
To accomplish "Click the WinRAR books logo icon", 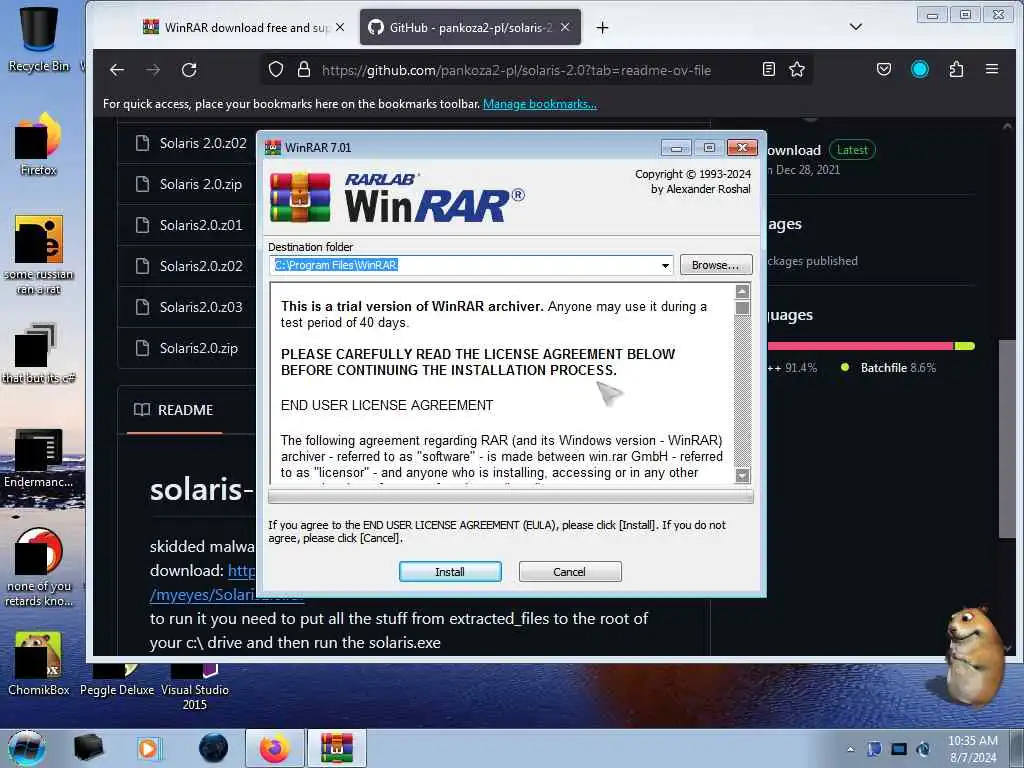I will (x=300, y=197).
